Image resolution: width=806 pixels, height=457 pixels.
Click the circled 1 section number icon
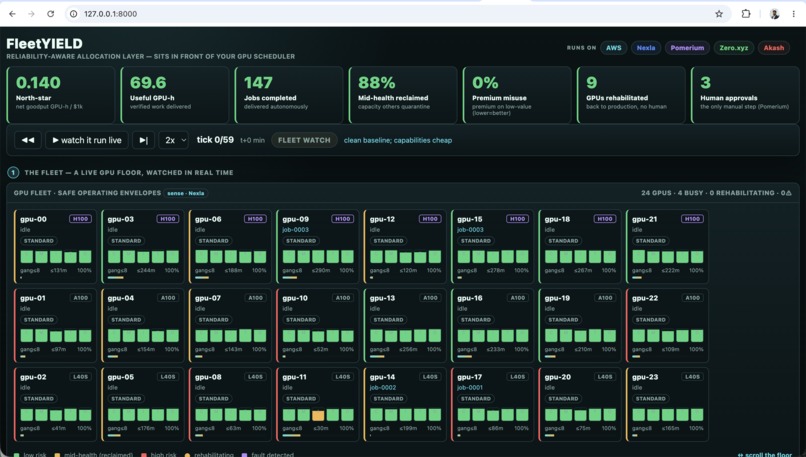13,173
